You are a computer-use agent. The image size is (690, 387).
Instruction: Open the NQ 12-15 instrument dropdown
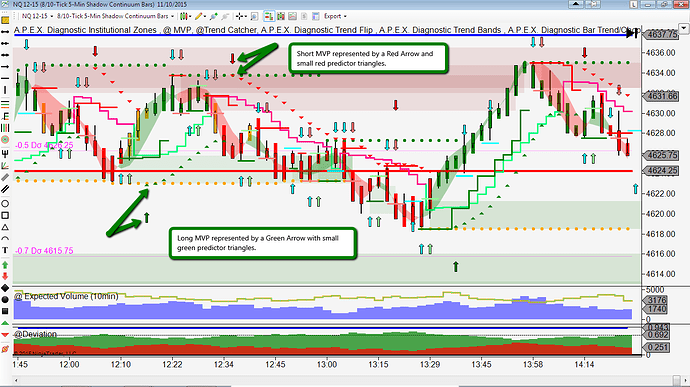37,16
